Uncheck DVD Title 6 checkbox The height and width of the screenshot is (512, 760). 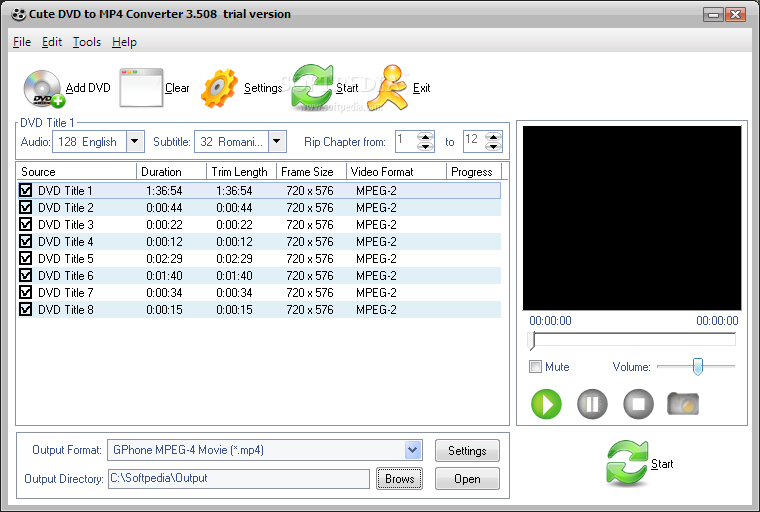[x=25, y=275]
